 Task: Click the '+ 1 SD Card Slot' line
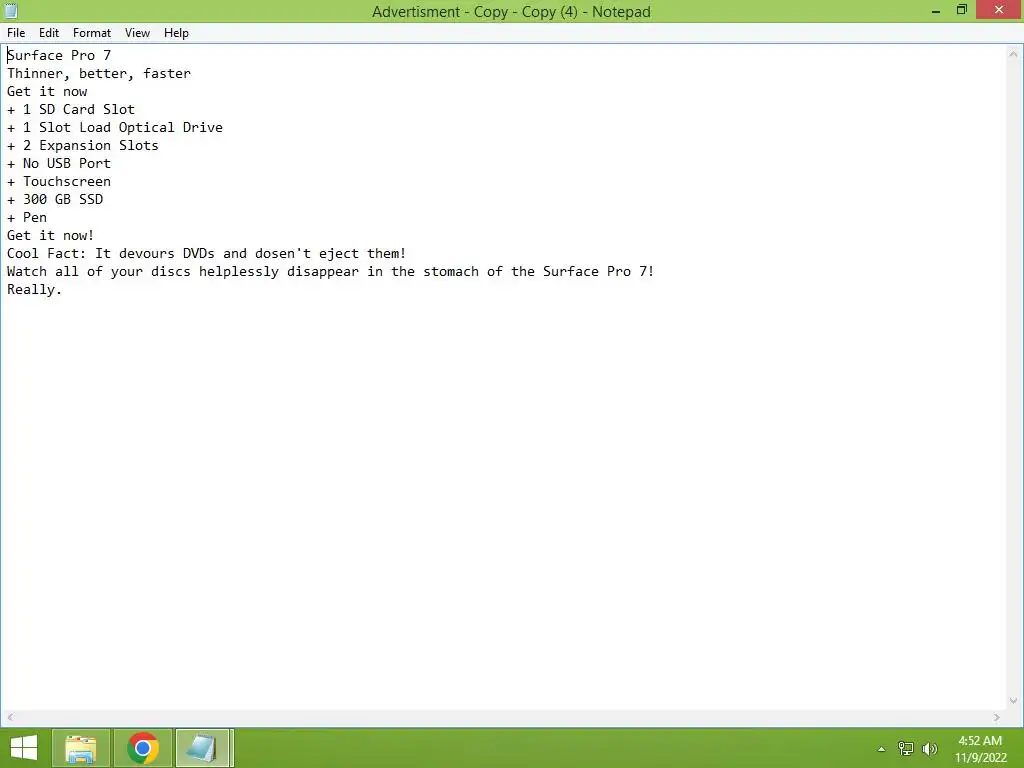click(x=71, y=109)
